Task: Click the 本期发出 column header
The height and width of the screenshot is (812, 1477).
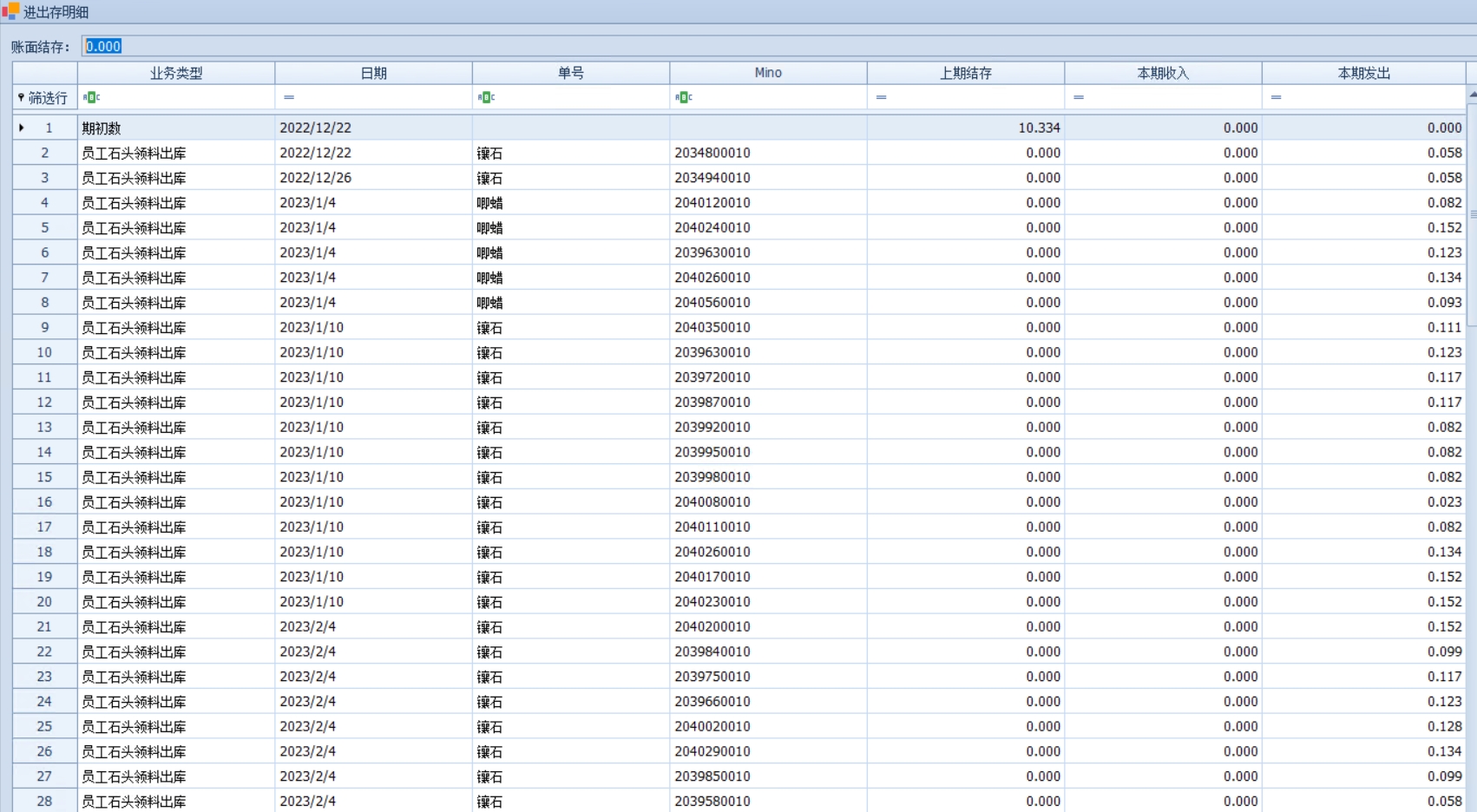Action: coord(1363,73)
